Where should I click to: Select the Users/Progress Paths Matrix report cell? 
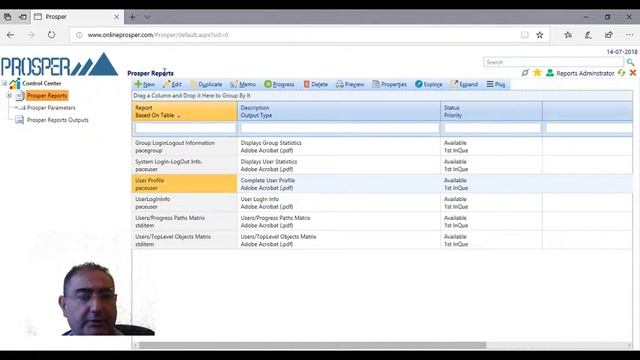[x=184, y=222]
